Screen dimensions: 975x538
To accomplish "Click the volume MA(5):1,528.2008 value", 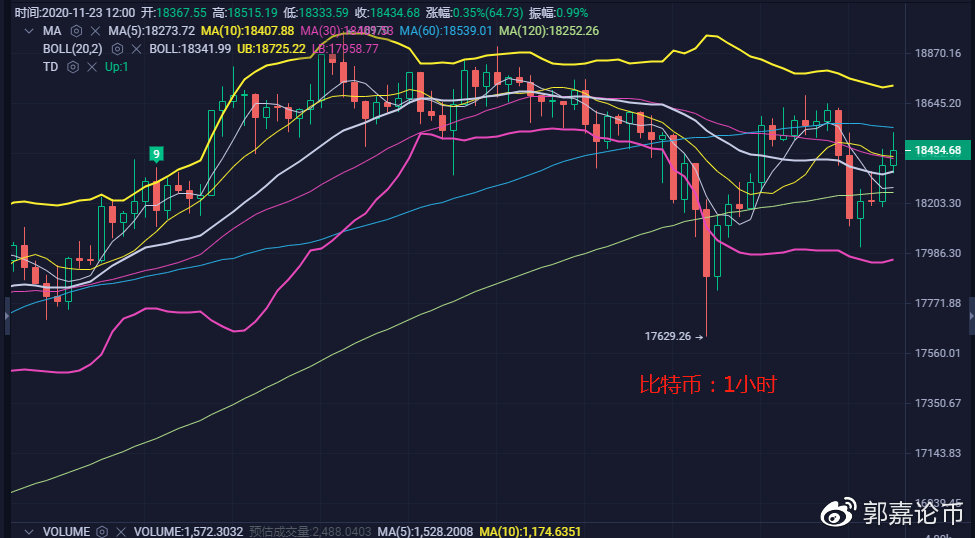I will [425, 532].
